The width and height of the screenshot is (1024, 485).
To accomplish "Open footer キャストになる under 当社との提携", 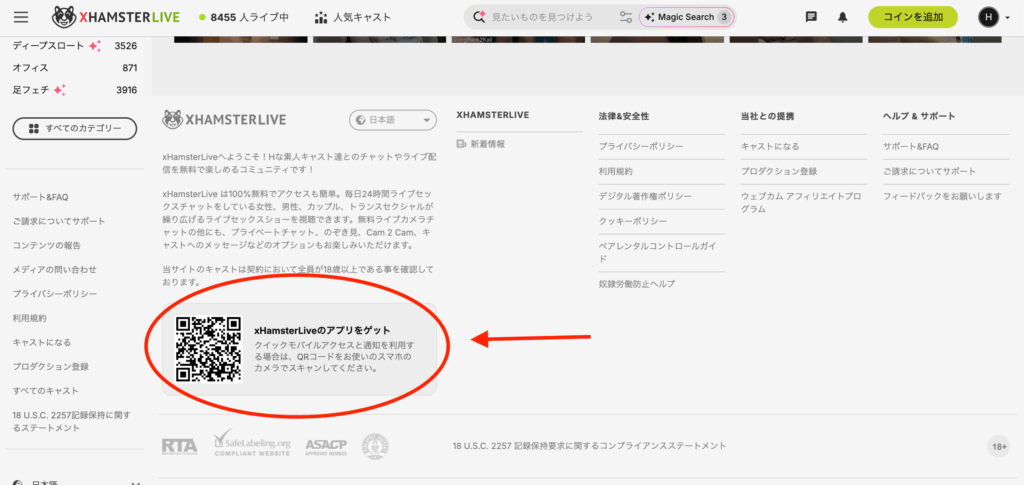I will tap(770, 147).
